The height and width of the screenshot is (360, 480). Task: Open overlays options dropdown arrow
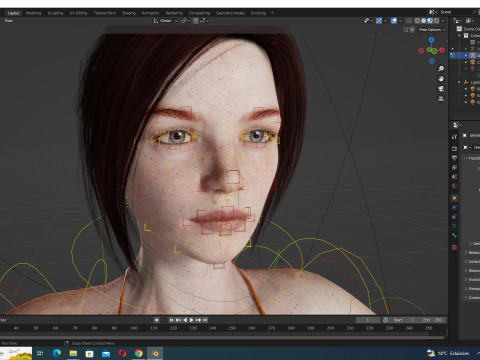coord(400,21)
